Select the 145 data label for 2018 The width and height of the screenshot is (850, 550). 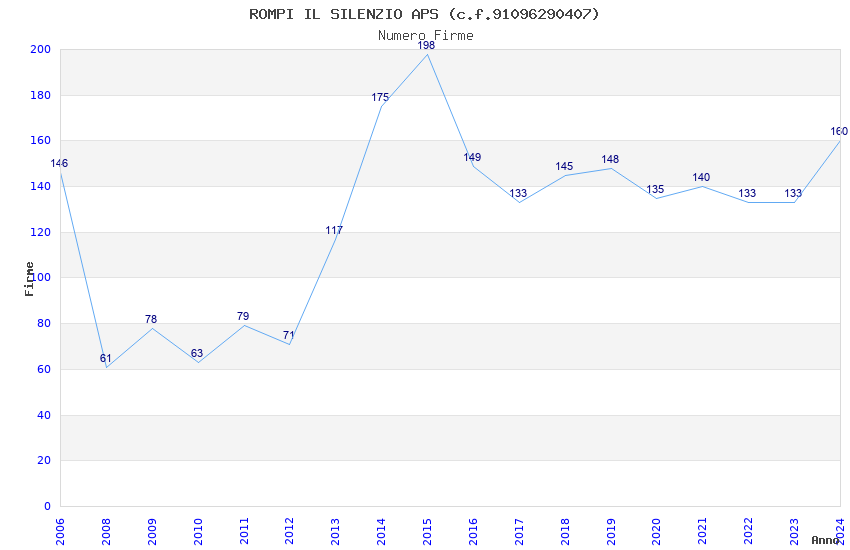pos(564,166)
